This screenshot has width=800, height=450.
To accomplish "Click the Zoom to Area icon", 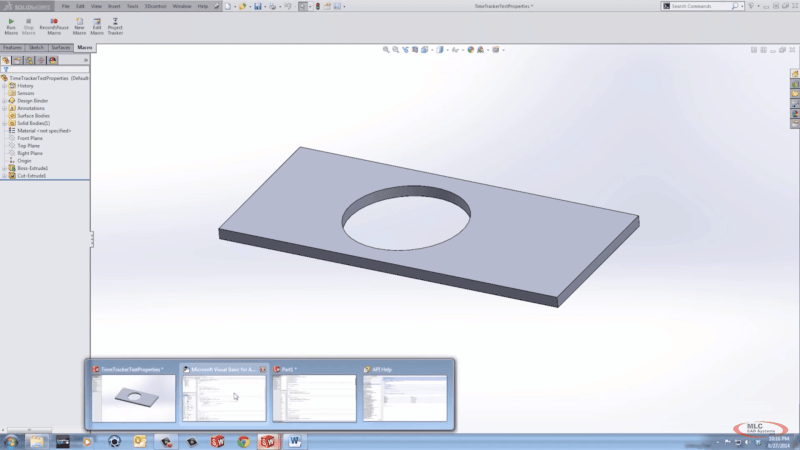I will pos(395,49).
